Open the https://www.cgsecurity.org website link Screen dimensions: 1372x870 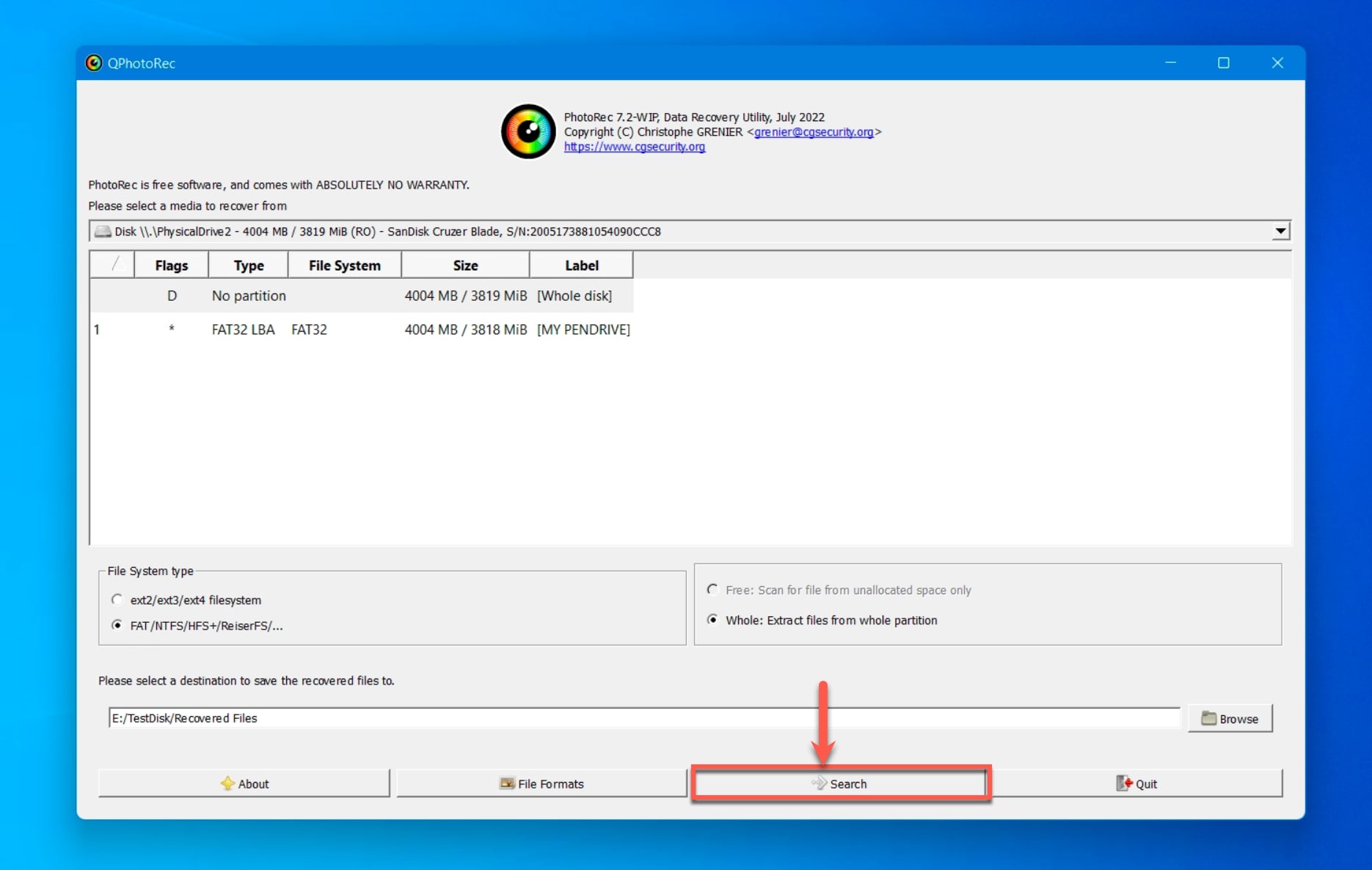coord(635,147)
